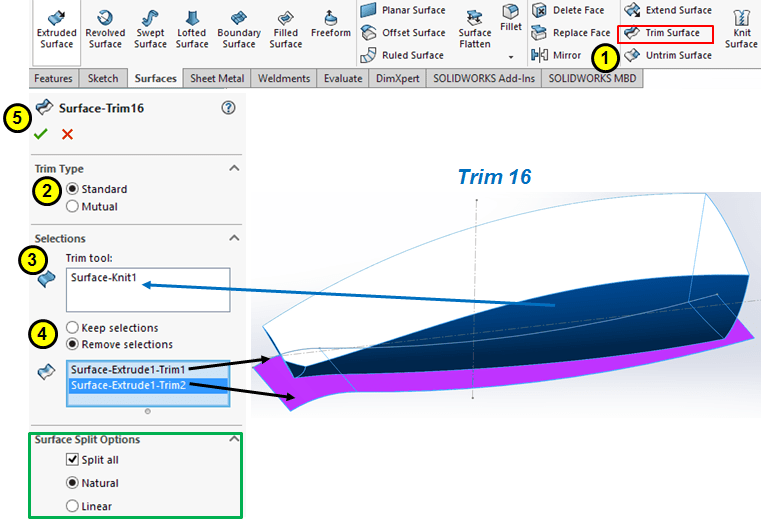
Task: Collapse the Surface Split Options section
Action: [x=234, y=439]
